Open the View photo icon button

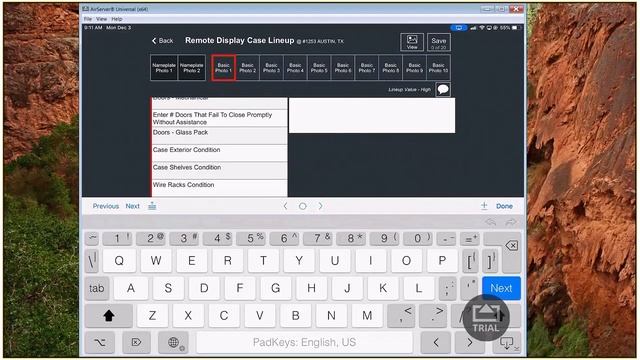click(x=412, y=42)
